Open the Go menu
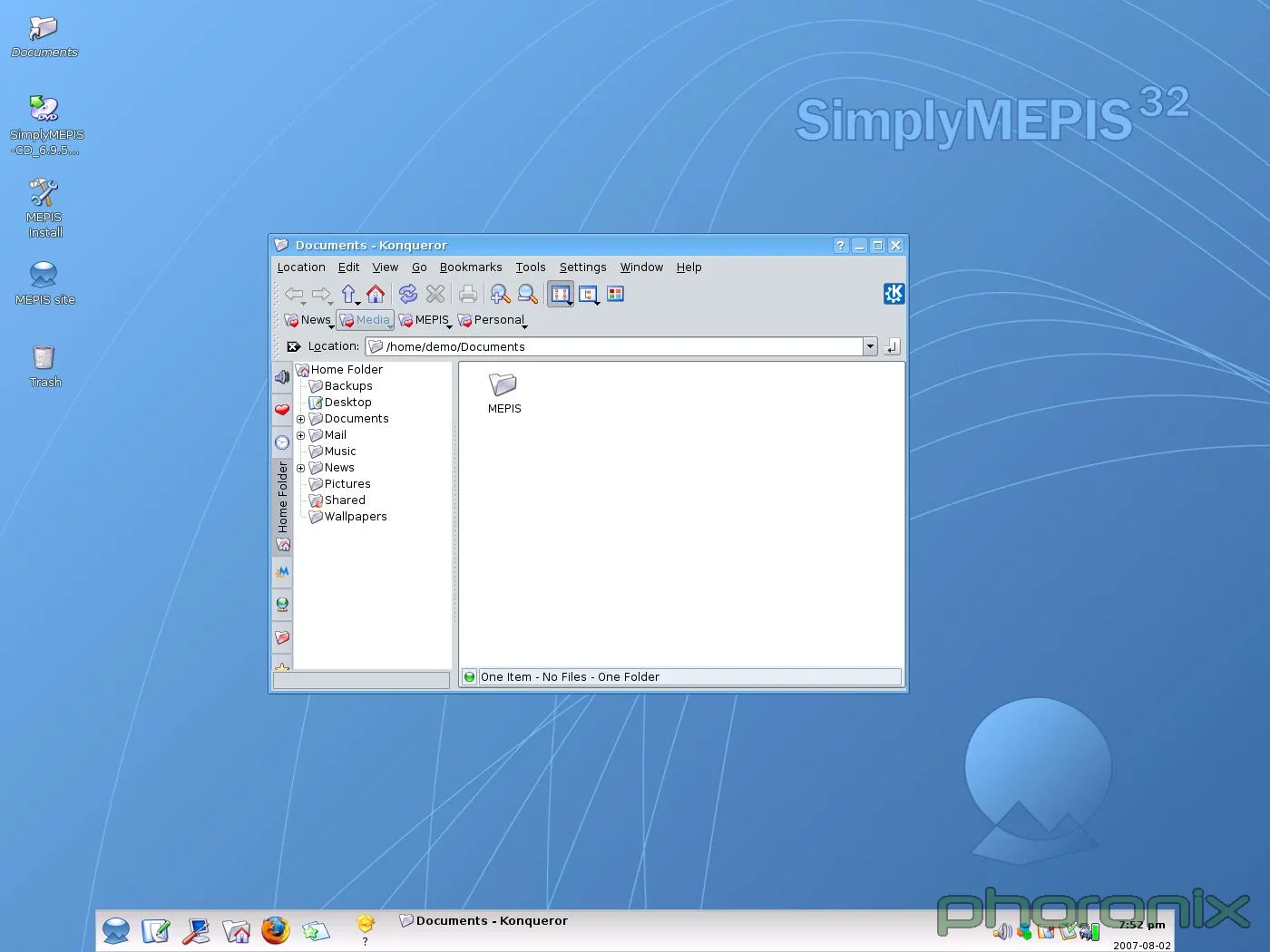1270x952 pixels. pos(419,267)
